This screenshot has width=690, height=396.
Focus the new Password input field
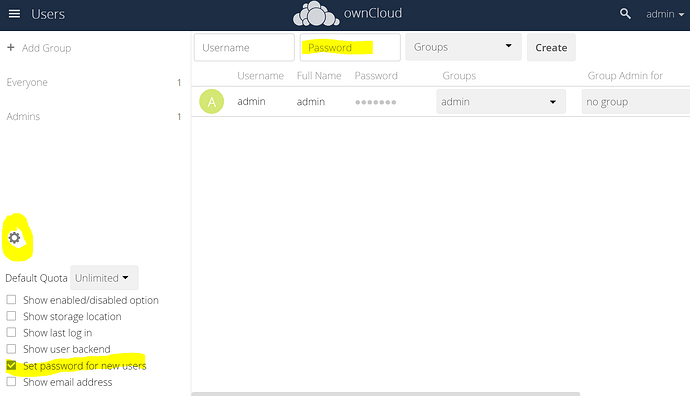coord(350,48)
